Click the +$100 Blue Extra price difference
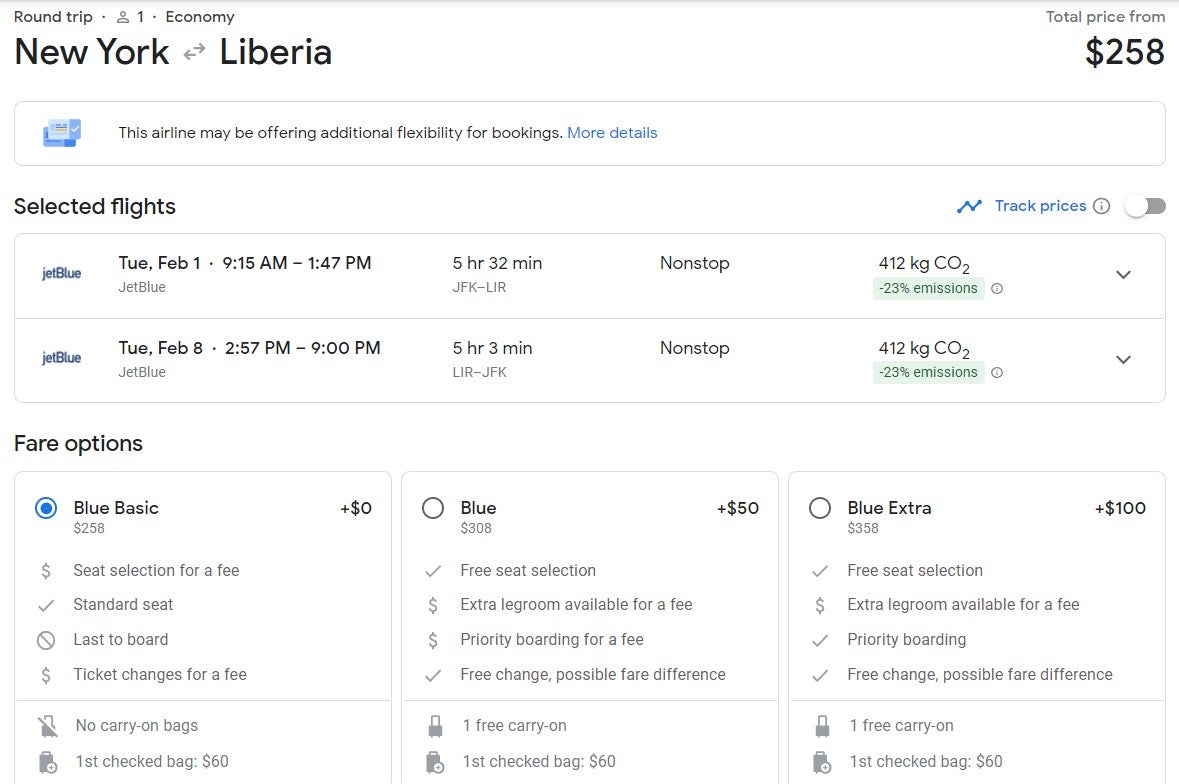 tap(1120, 508)
